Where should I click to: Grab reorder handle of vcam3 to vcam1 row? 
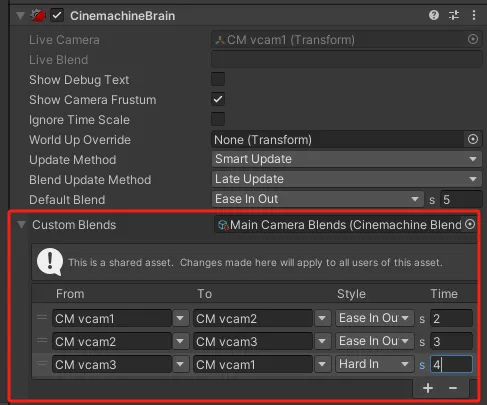[x=42, y=363]
